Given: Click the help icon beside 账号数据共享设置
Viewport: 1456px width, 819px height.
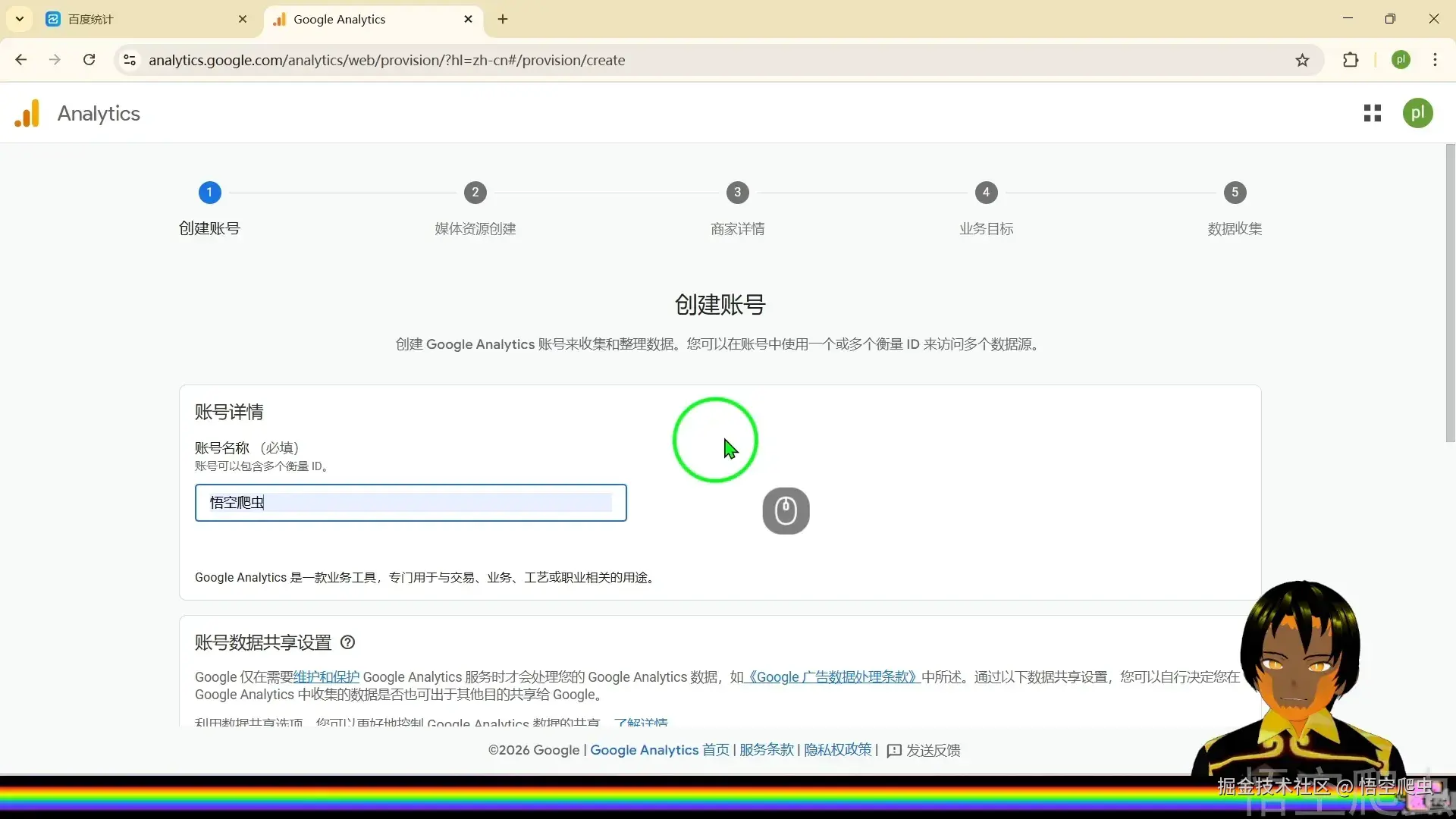Looking at the screenshot, I should click(x=347, y=642).
